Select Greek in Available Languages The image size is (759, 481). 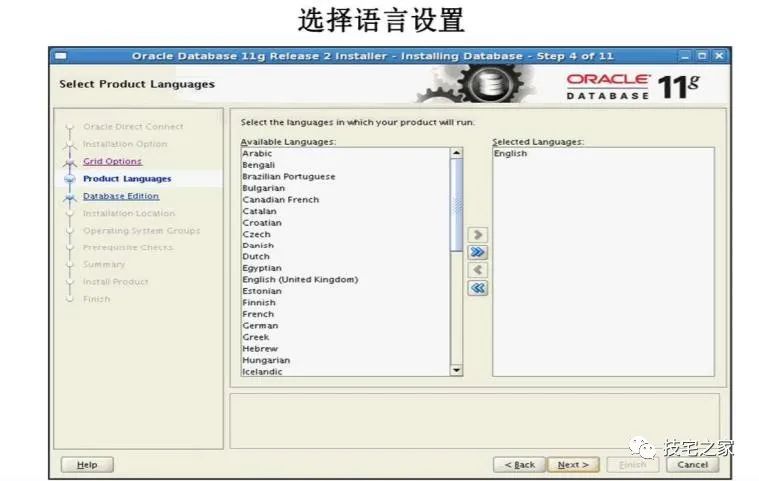click(346, 337)
